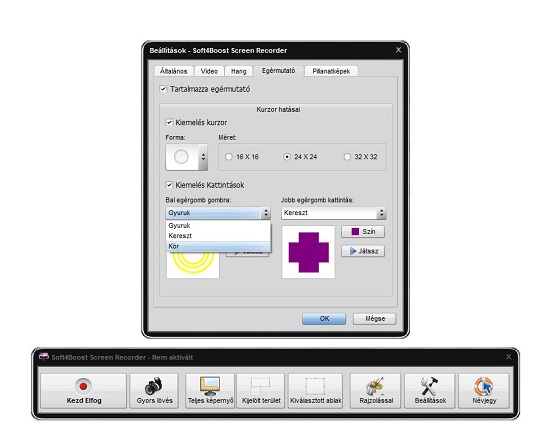Choose Teljes képernyő capture mode
This screenshot has height=432, width=550.
[x=210, y=391]
